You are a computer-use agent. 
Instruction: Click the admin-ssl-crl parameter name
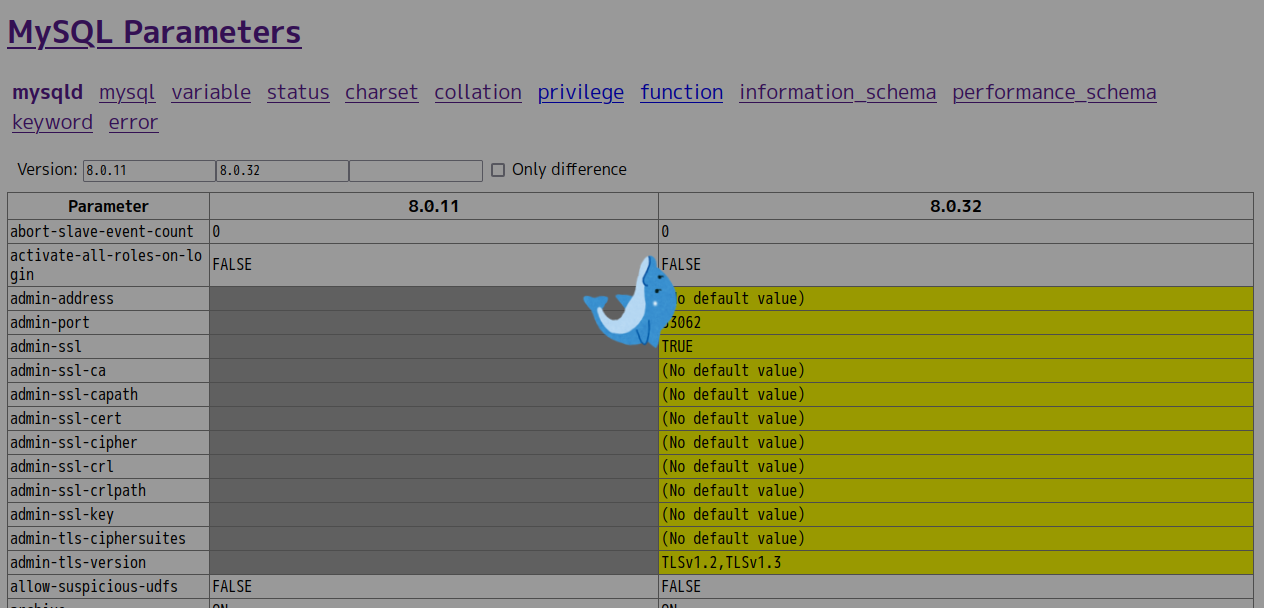point(62,466)
